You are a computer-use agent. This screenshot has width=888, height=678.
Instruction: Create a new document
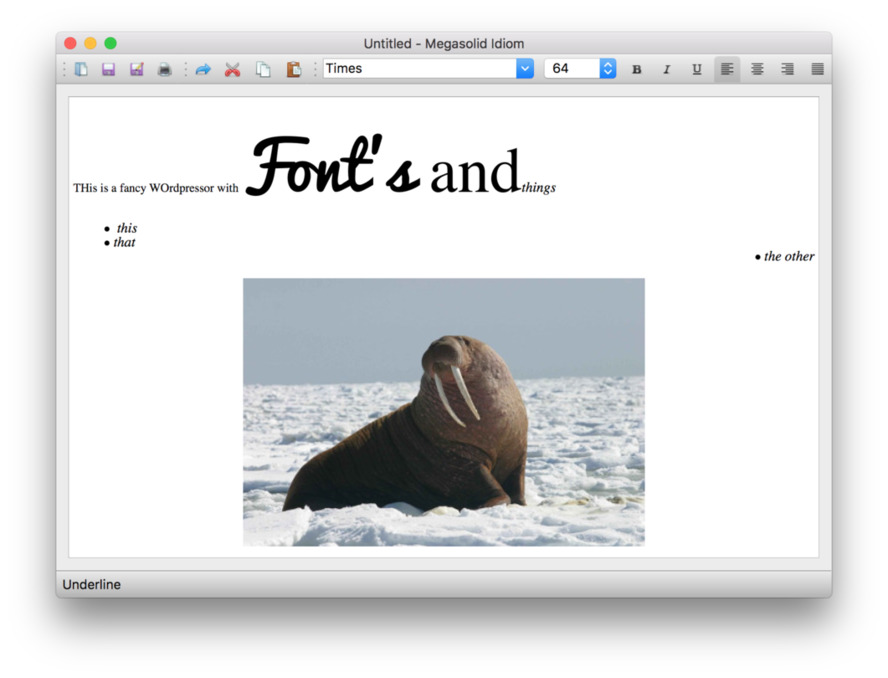[x=80, y=68]
